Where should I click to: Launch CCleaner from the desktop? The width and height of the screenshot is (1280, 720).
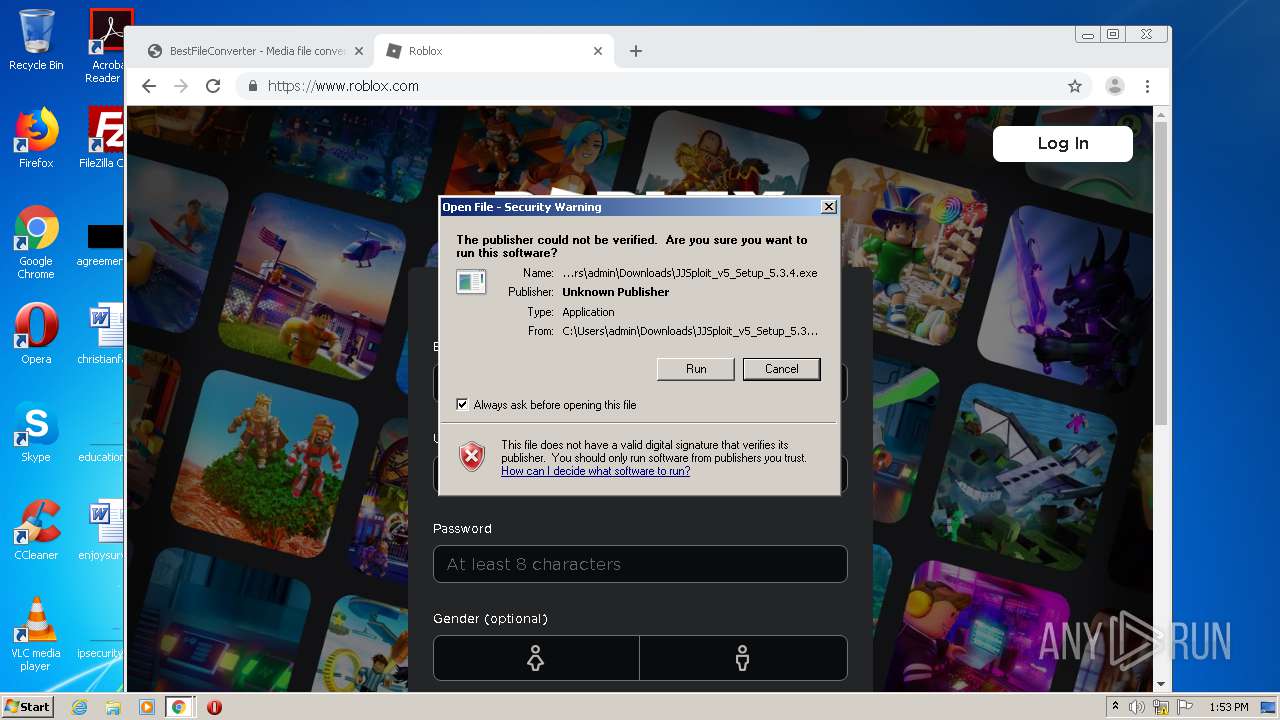coord(36,530)
